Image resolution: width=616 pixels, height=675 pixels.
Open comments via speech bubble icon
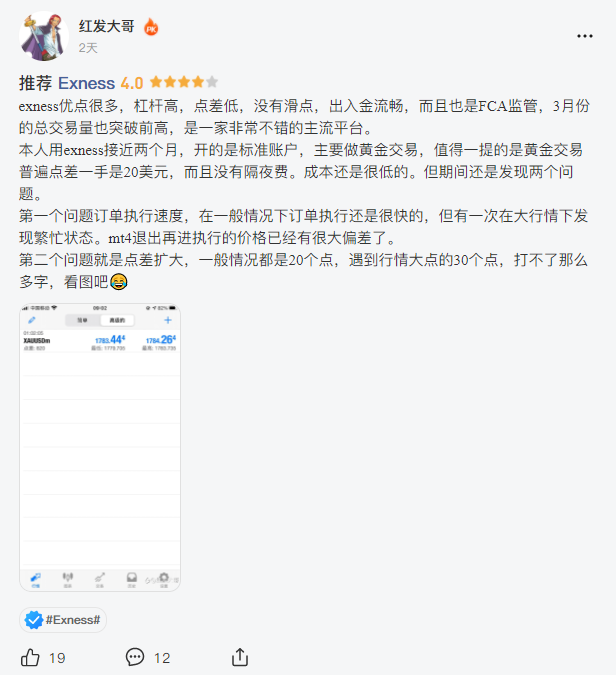click(135, 657)
